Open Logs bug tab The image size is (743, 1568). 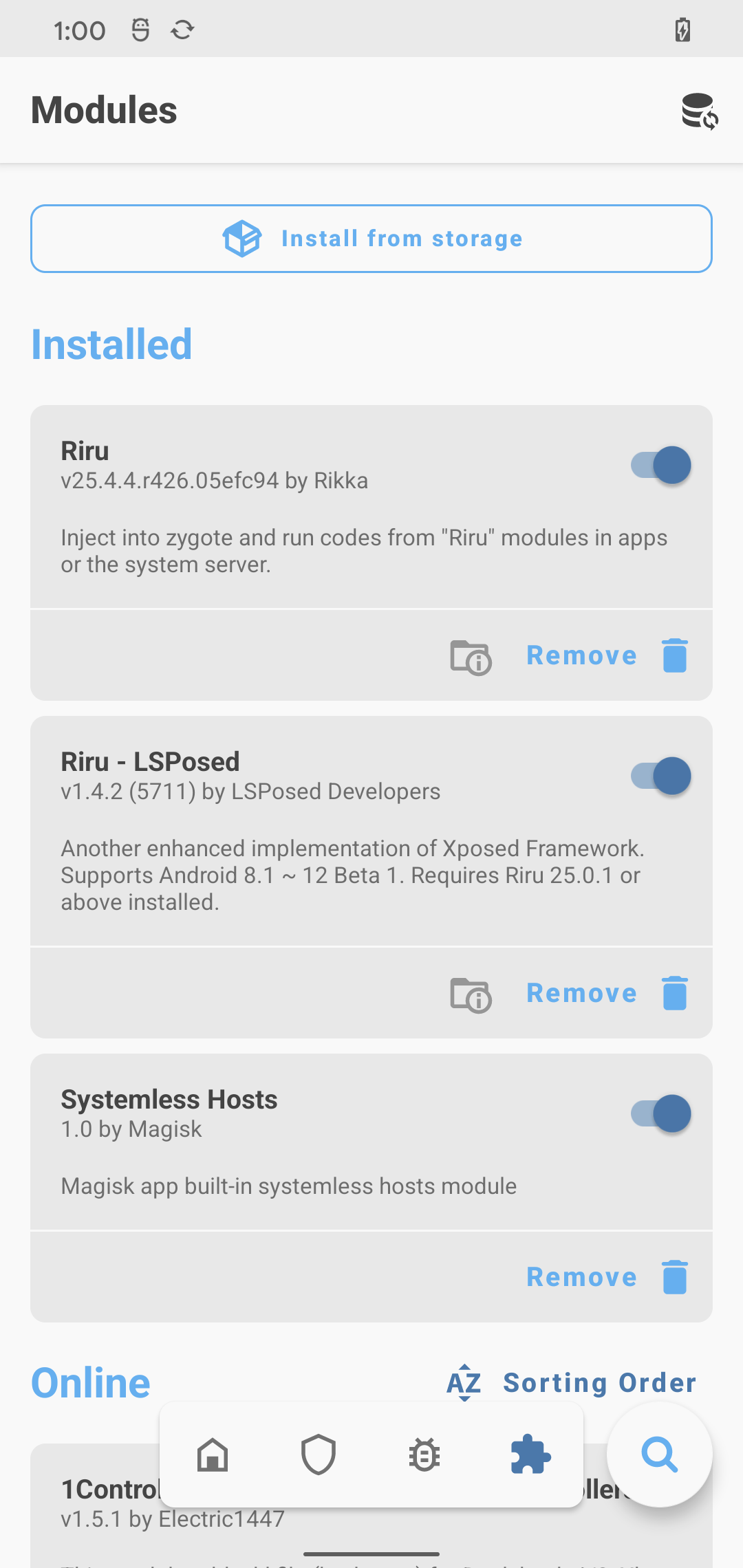tap(424, 1455)
